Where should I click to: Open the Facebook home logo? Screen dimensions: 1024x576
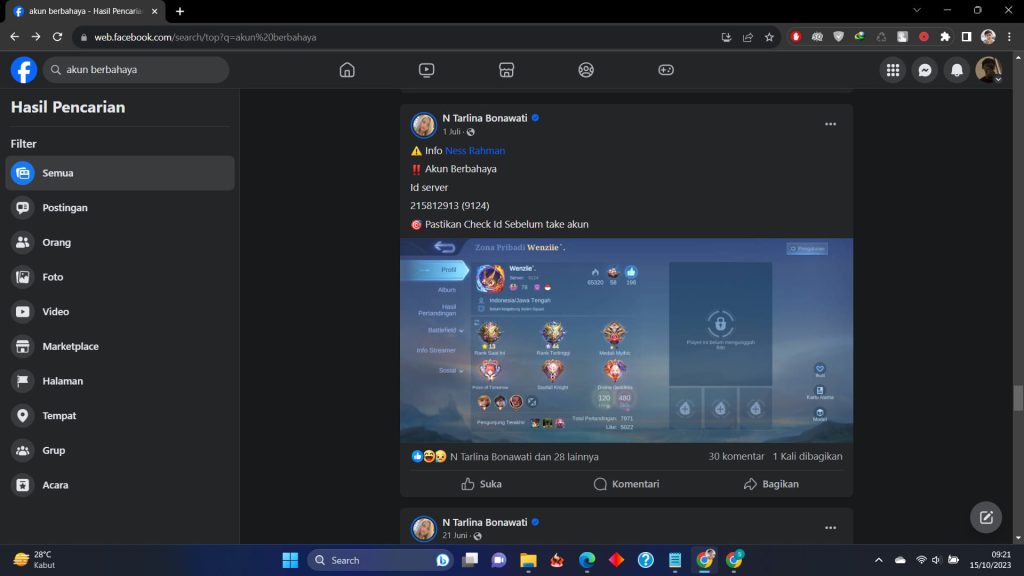point(24,70)
